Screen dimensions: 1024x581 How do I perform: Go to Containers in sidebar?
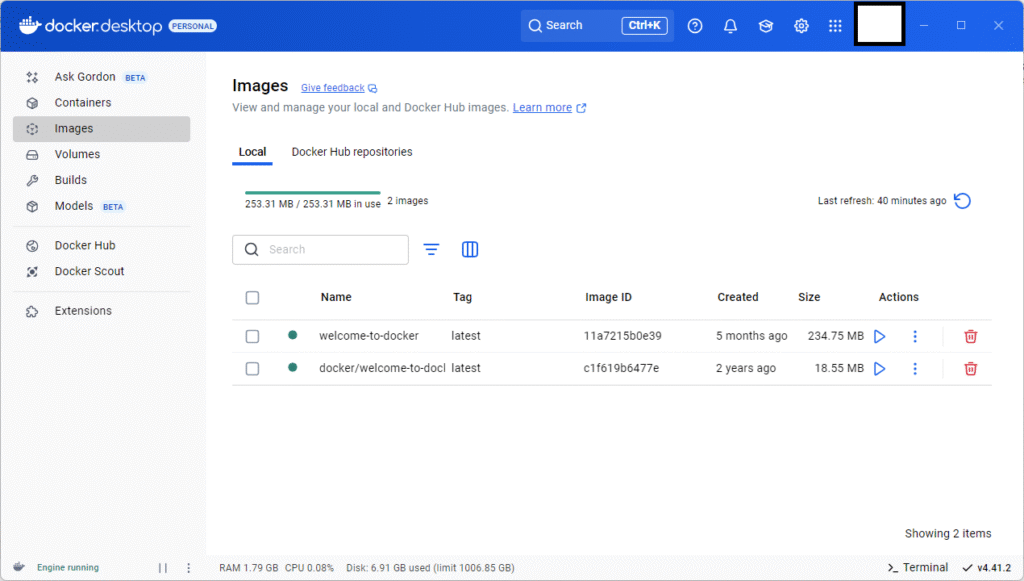tap(102, 103)
